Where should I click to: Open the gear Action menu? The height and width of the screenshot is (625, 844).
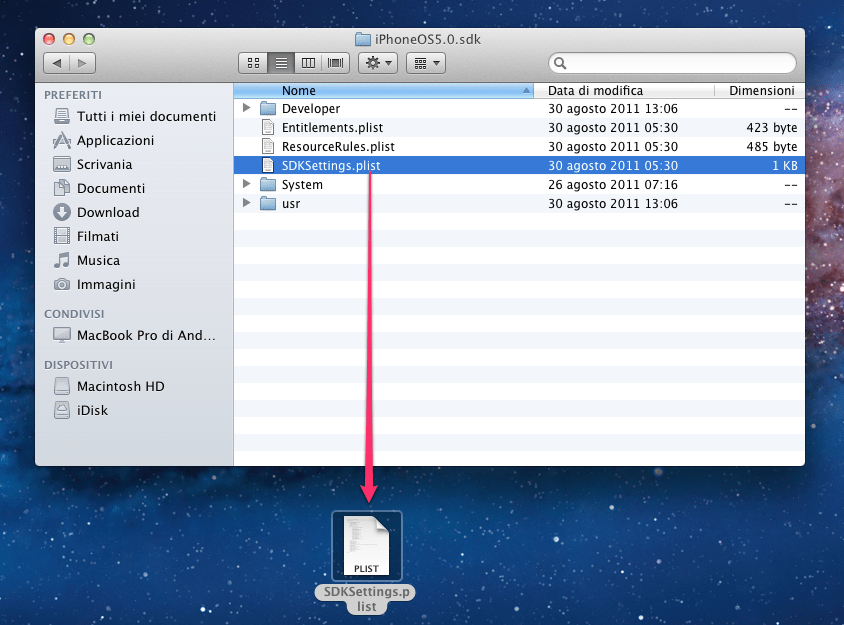378,63
